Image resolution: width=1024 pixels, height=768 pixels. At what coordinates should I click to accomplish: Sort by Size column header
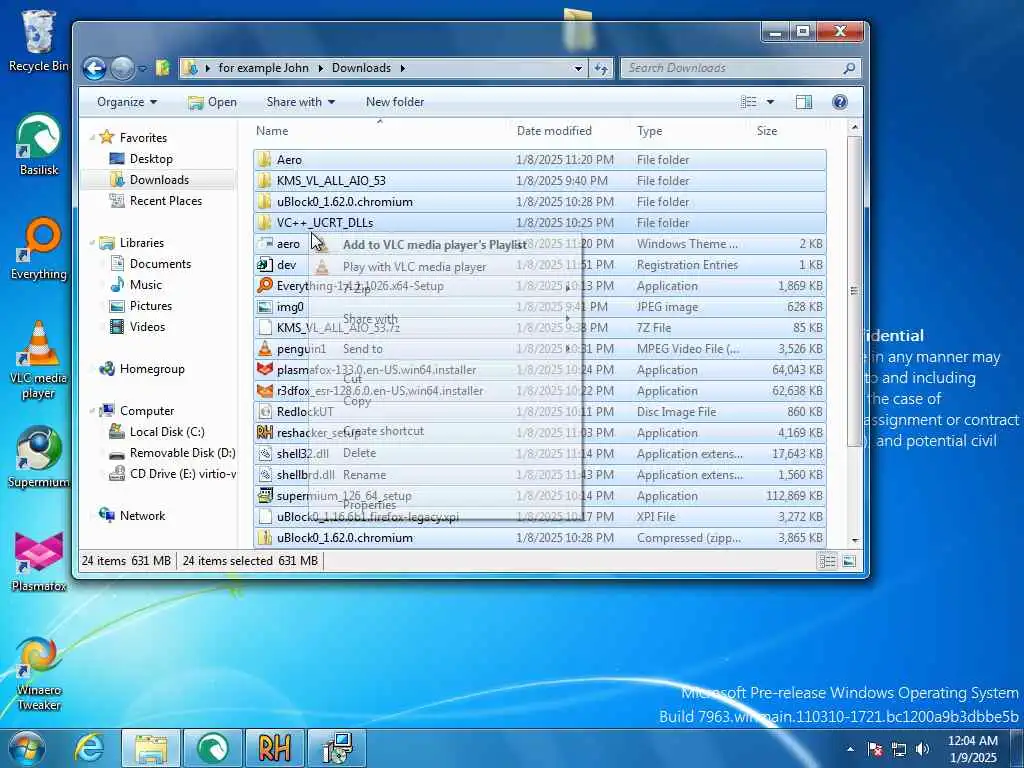point(789,131)
